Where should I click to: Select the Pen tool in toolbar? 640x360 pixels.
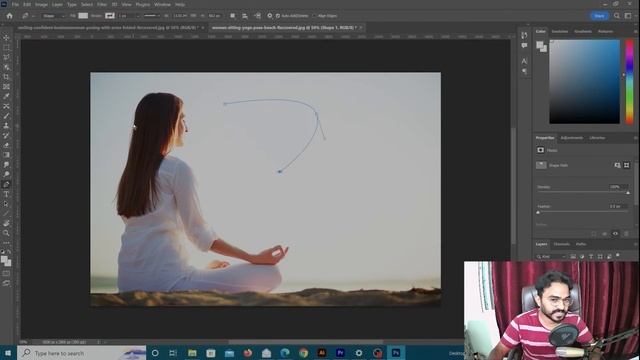point(6,184)
